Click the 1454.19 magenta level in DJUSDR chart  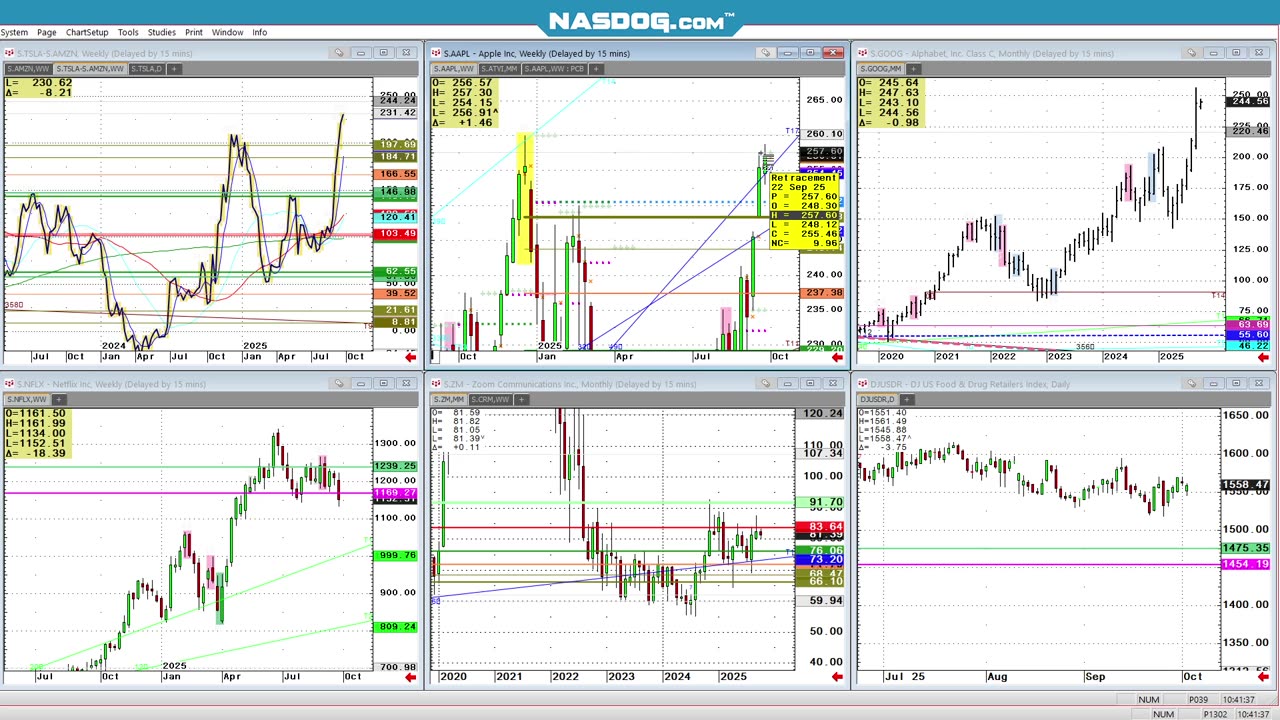pyautogui.click(x=1246, y=564)
